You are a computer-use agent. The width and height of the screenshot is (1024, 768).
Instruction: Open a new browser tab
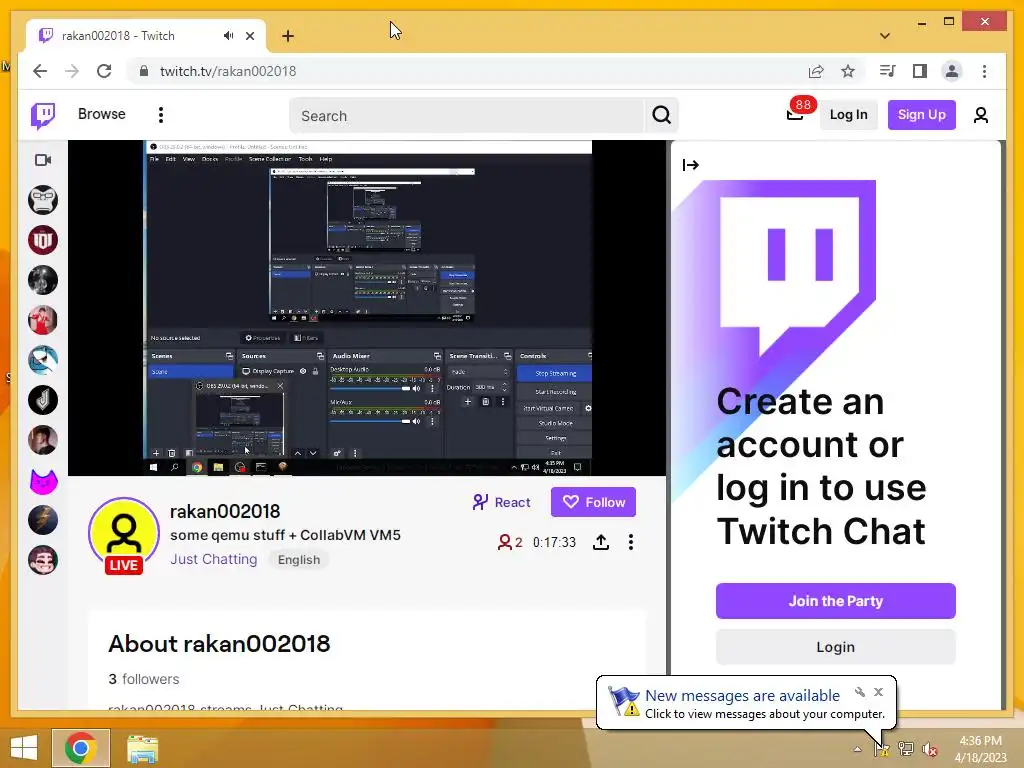[288, 36]
